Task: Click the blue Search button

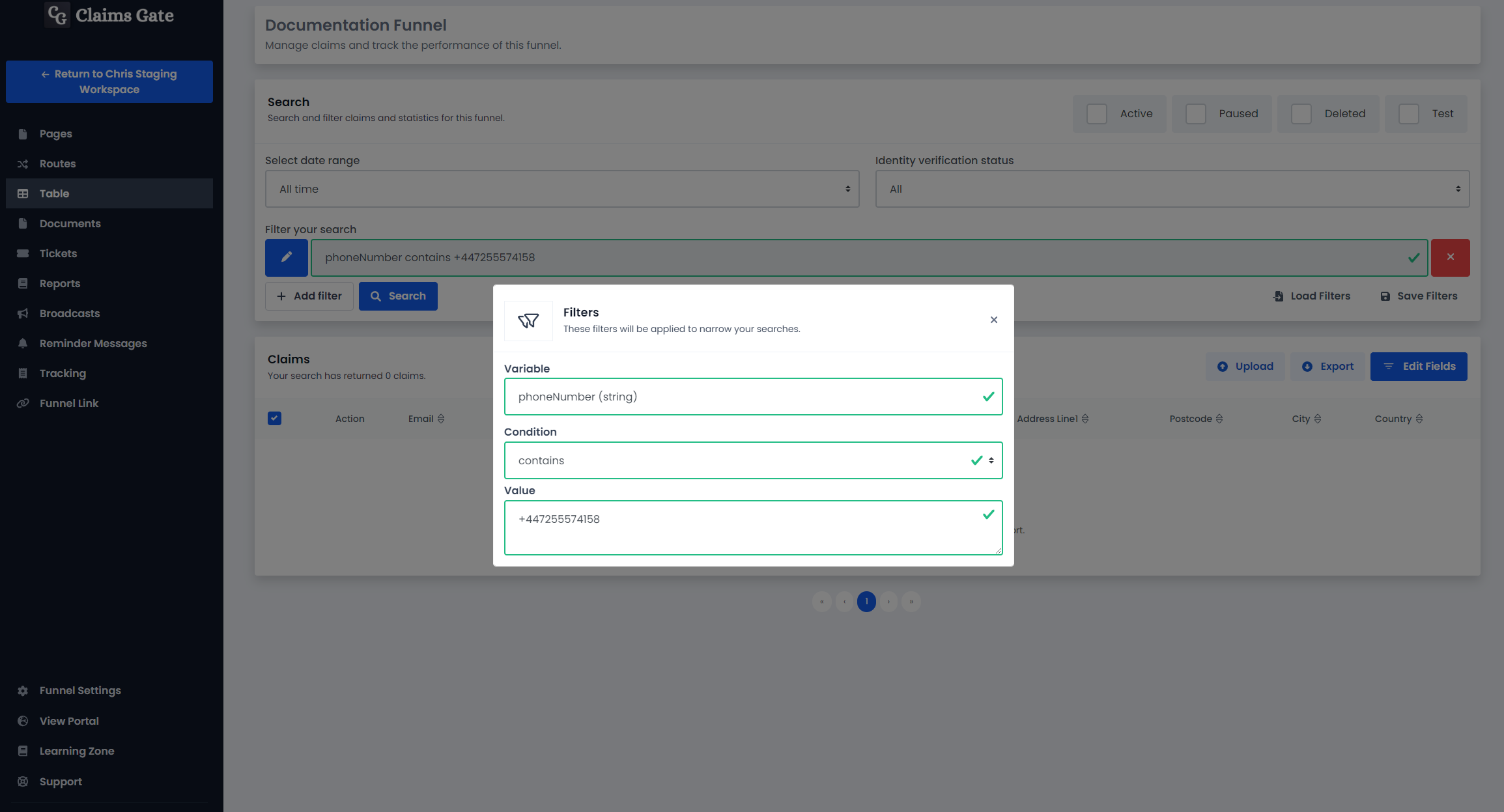Action: click(x=398, y=296)
